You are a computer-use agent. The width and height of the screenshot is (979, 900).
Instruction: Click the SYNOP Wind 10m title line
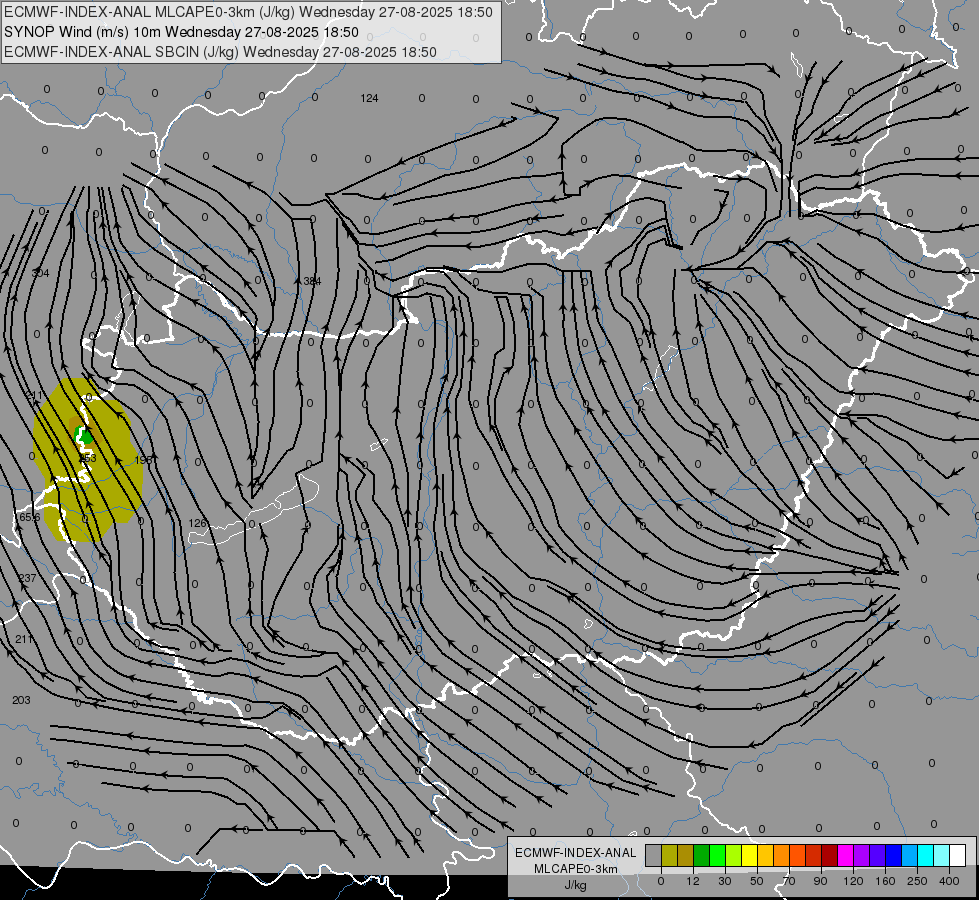point(181,32)
